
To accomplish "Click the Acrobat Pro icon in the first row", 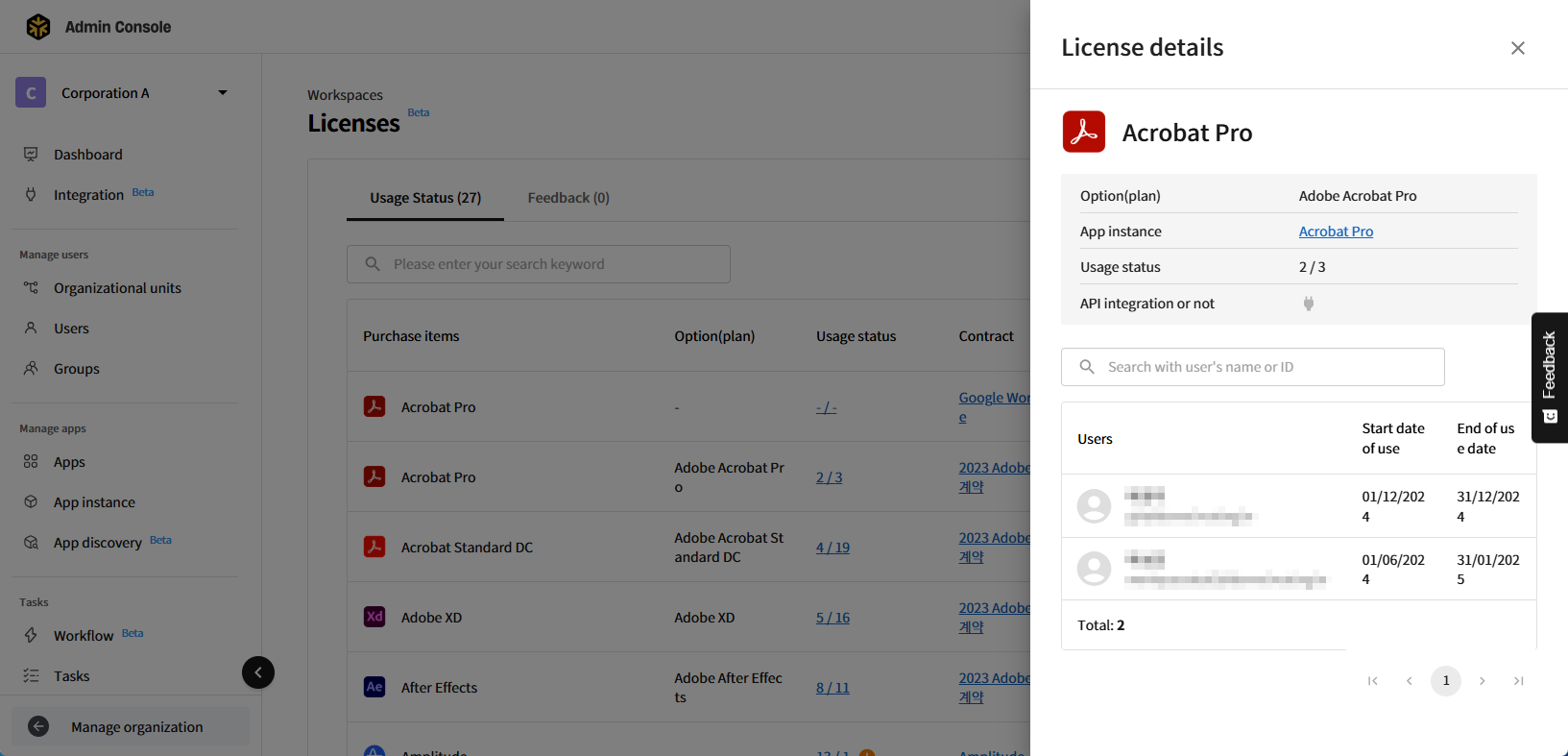I will (x=374, y=406).
